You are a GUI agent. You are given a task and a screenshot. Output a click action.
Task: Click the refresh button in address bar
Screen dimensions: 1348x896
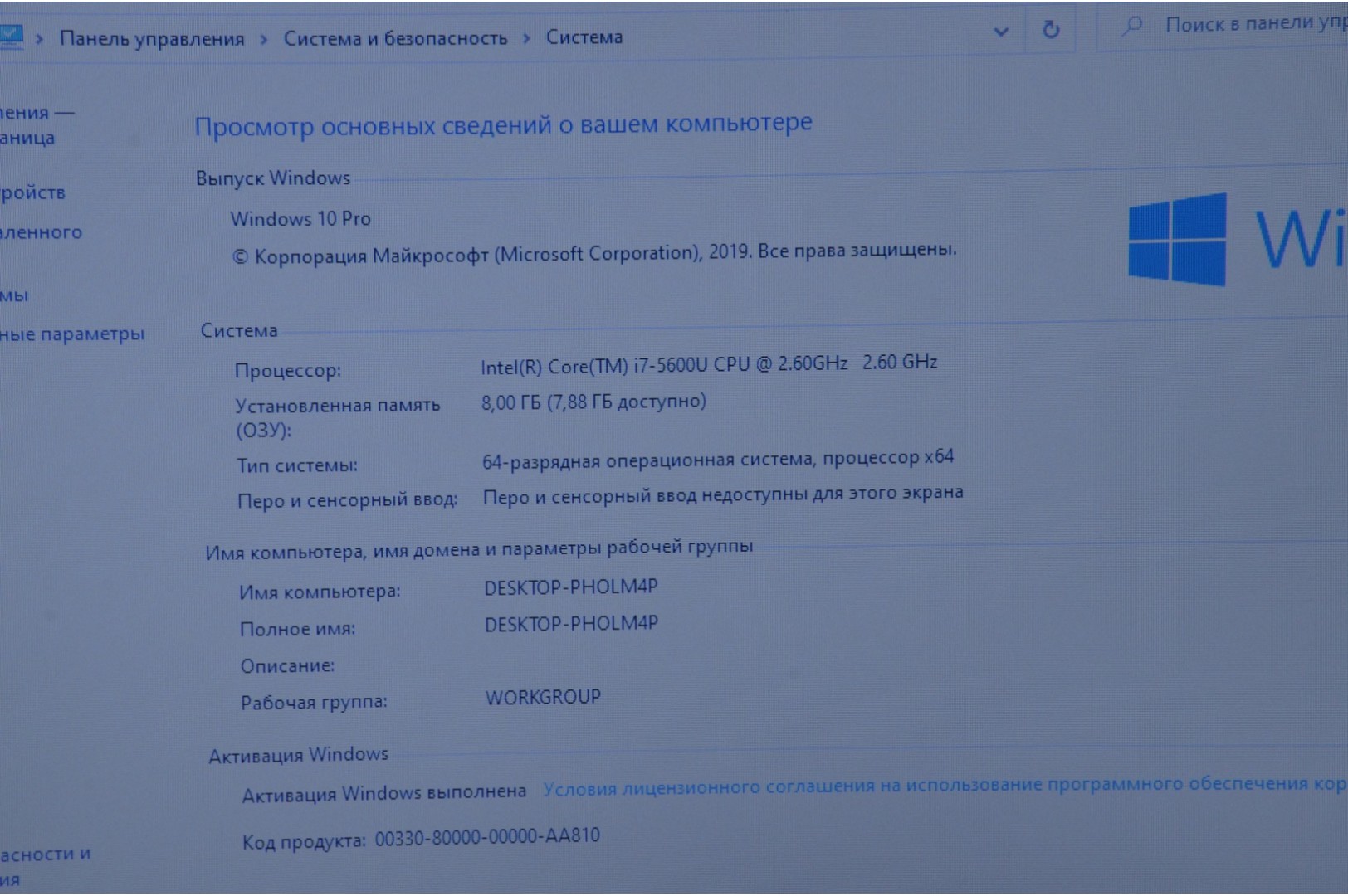pos(1050,30)
